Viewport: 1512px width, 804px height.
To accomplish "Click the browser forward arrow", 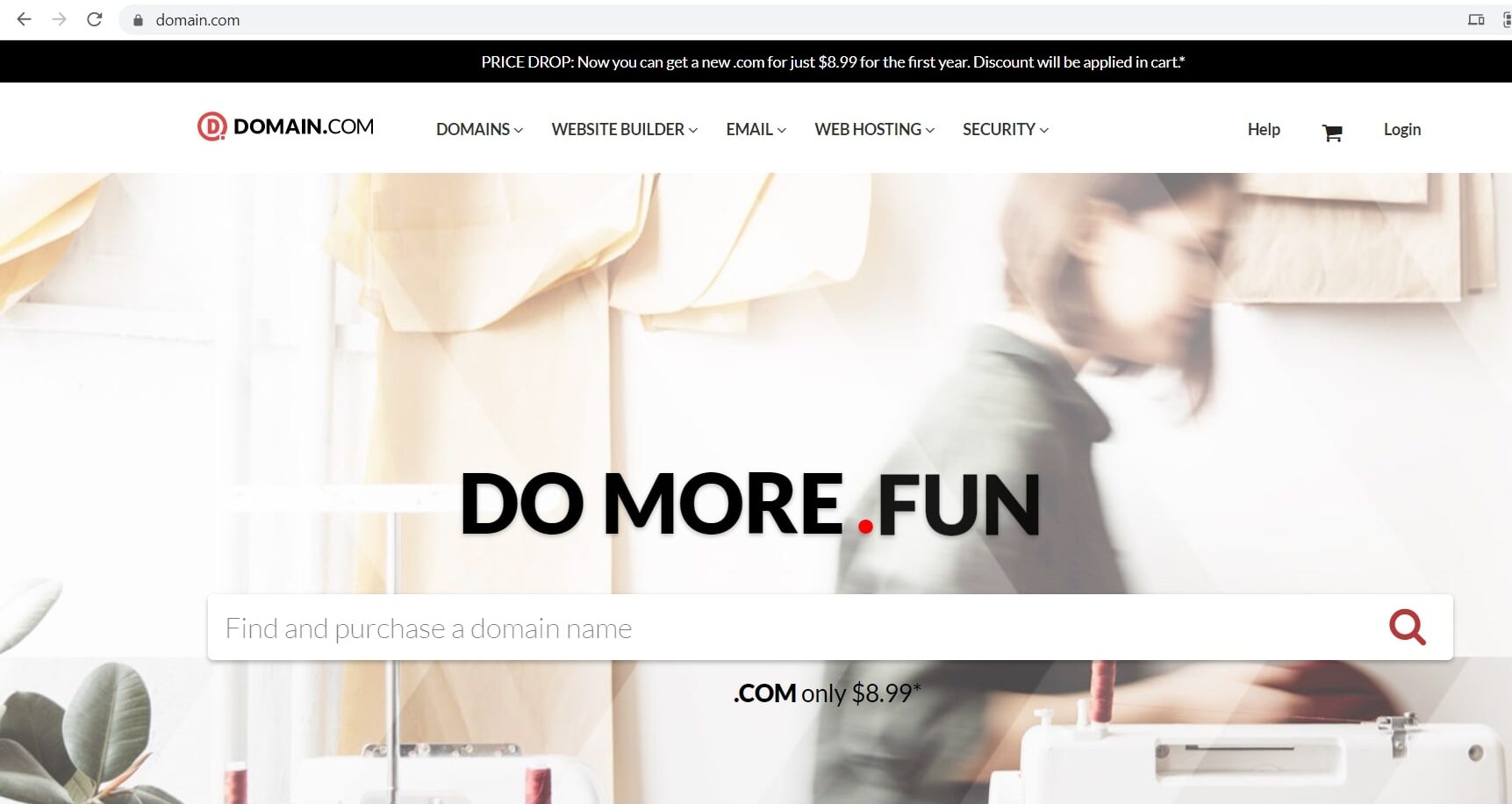I will (x=59, y=19).
